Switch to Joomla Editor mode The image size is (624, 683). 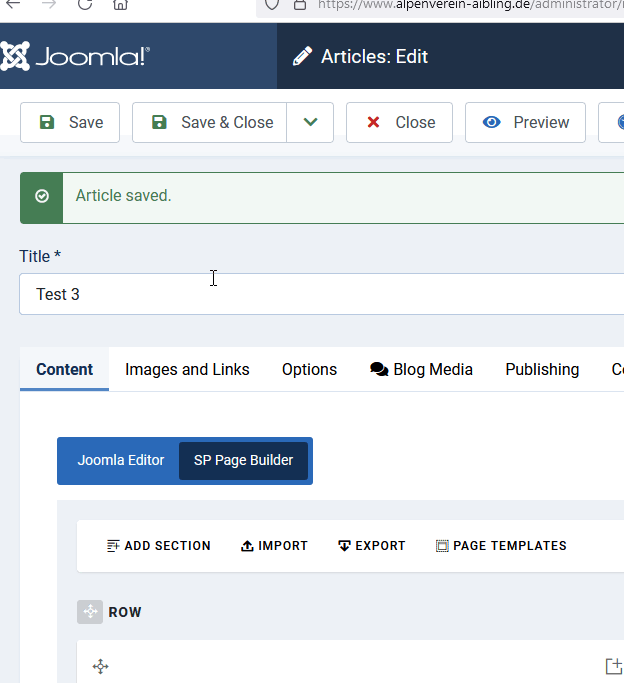(121, 460)
